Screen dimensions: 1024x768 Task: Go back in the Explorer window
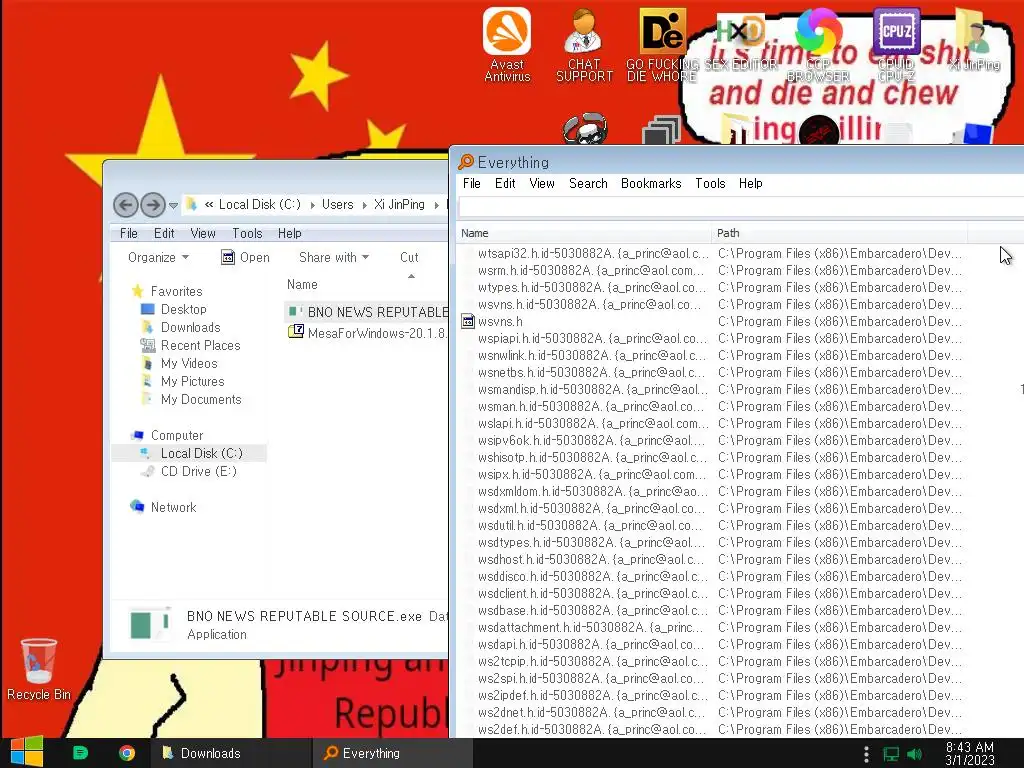point(125,205)
